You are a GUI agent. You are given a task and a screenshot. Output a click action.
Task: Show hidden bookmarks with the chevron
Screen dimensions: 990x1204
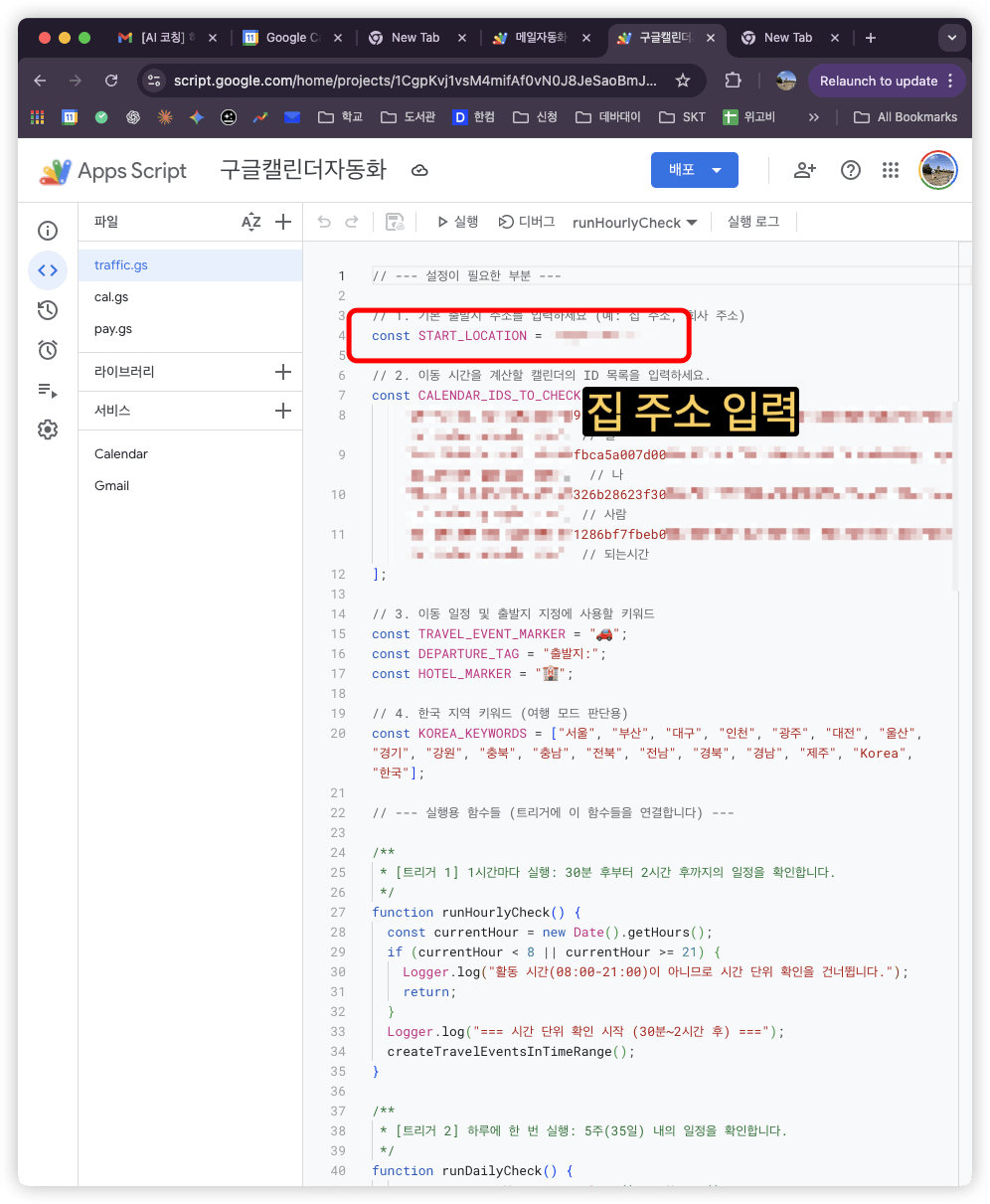click(x=814, y=117)
